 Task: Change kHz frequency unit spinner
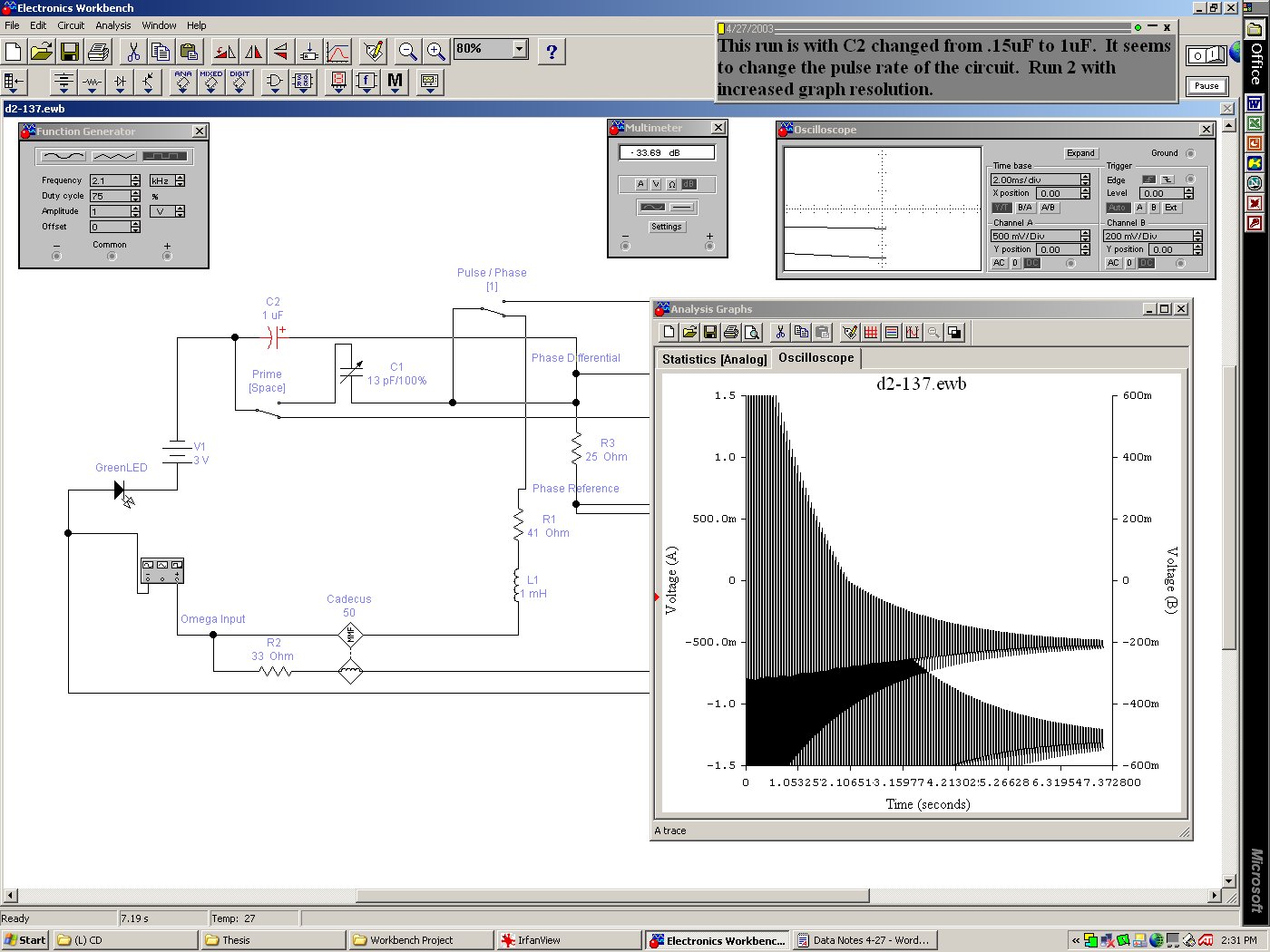pyautogui.click(x=180, y=180)
